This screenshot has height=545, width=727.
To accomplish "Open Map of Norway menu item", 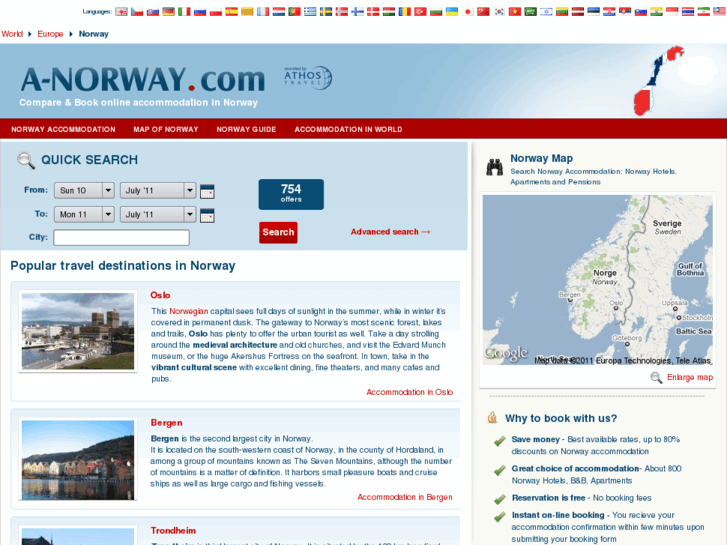I will click(x=166, y=129).
